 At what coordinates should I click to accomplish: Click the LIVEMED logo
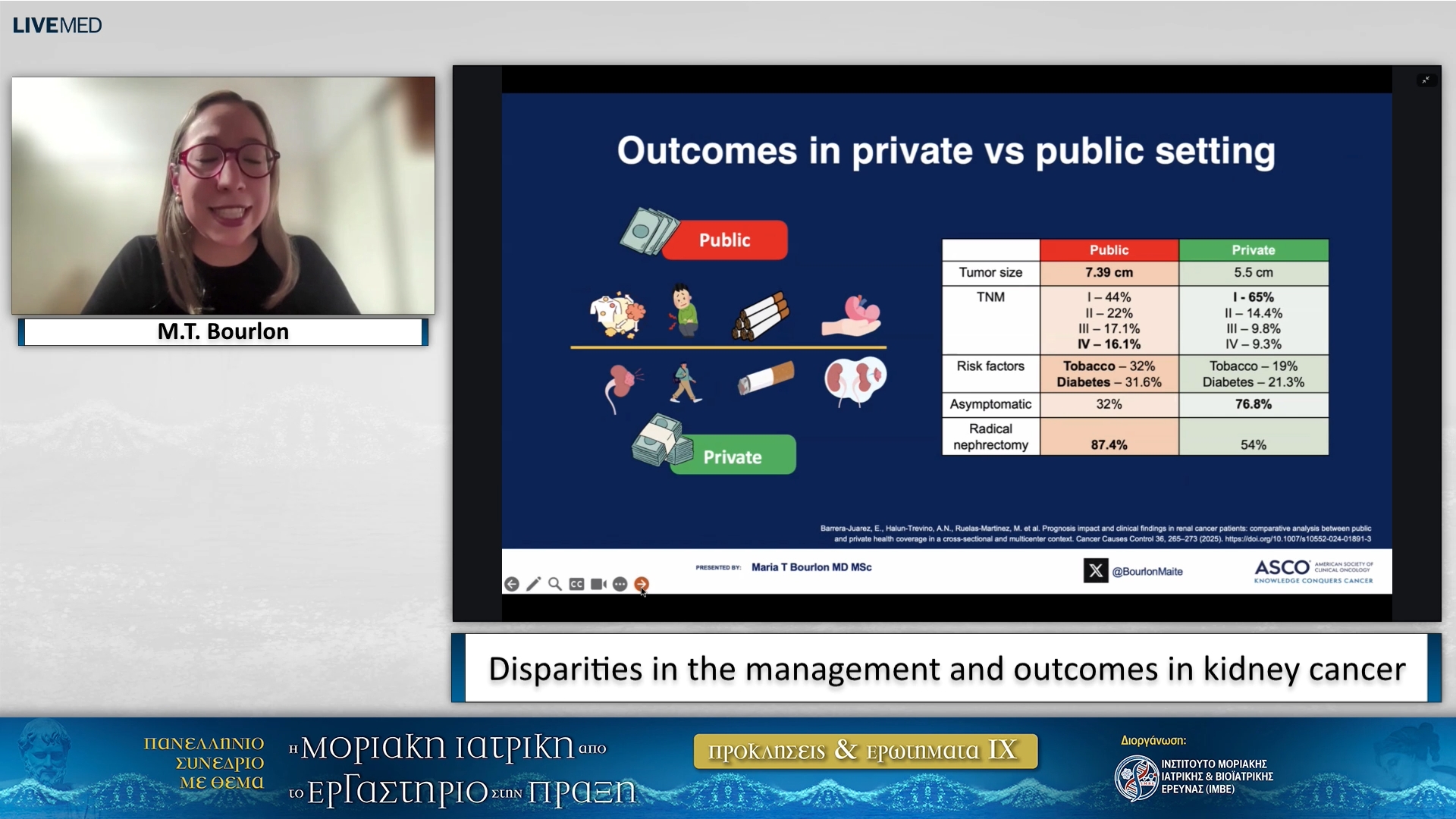point(57,25)
